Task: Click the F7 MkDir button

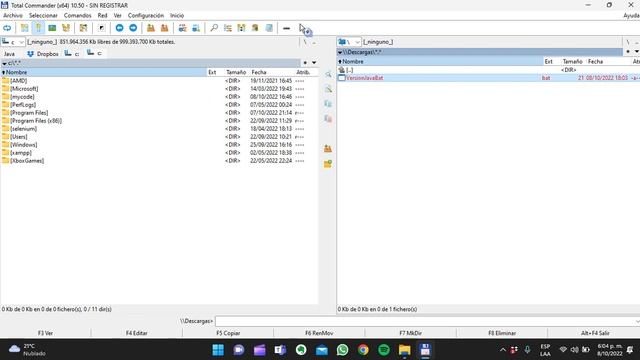Action: pyautogui.click(x=411, y=333)
